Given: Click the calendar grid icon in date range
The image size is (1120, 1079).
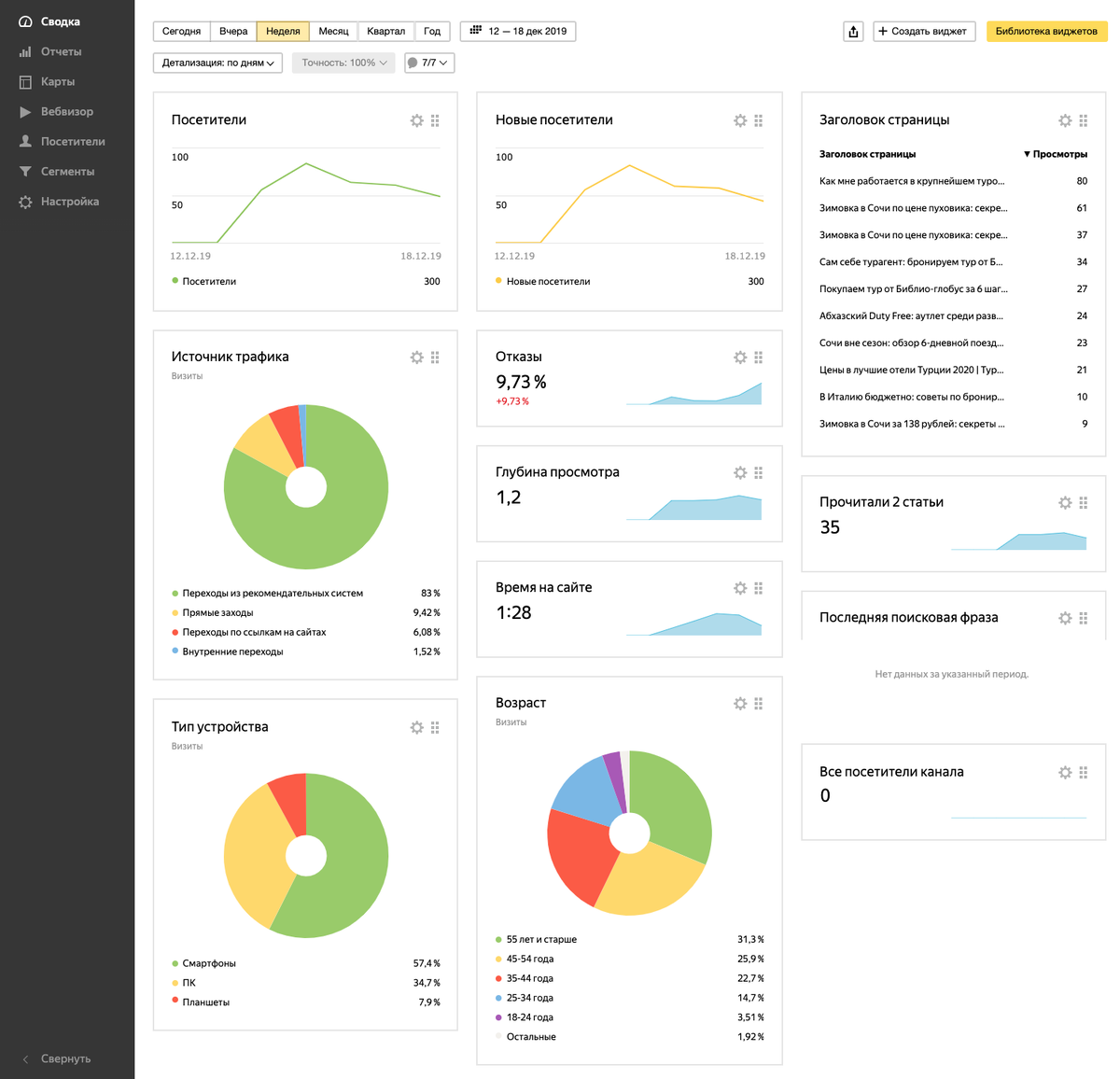Looking at the screenshot, I should click(475, 31).
